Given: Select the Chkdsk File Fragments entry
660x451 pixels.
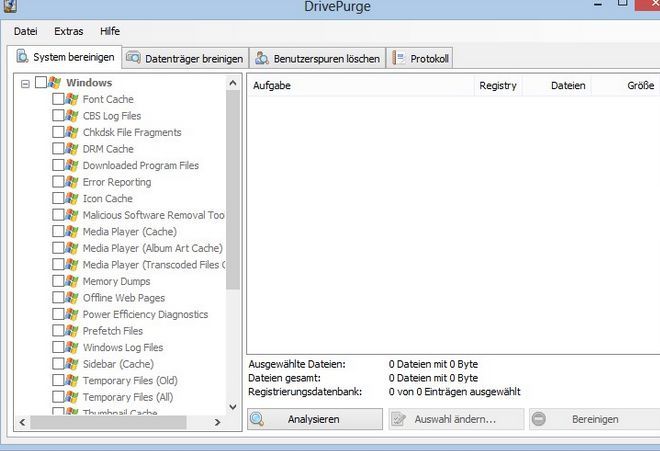Looking at the screenshot, I should pyautogui.click(x=132, y=132).
